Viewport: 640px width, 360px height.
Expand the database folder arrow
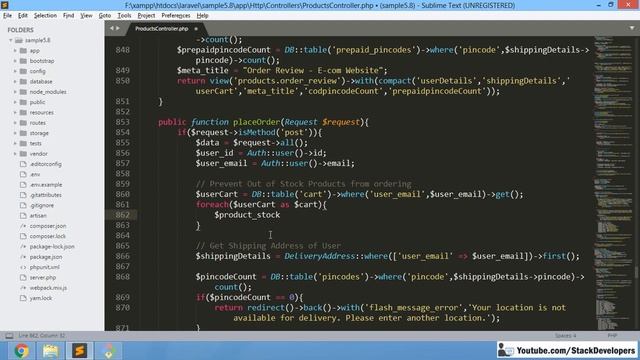(16, 82)
